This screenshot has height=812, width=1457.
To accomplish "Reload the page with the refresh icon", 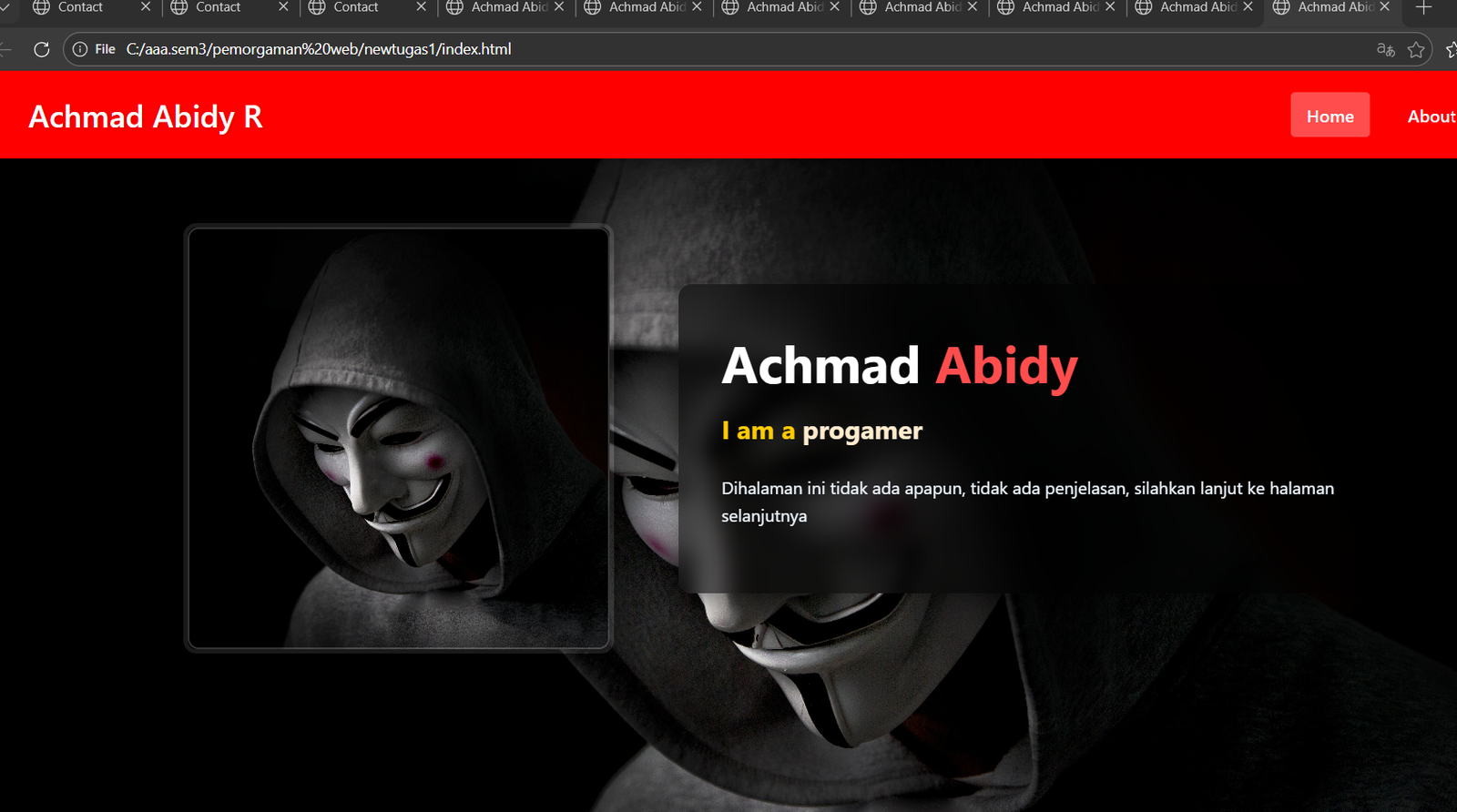I will click(x=41, y=49).
